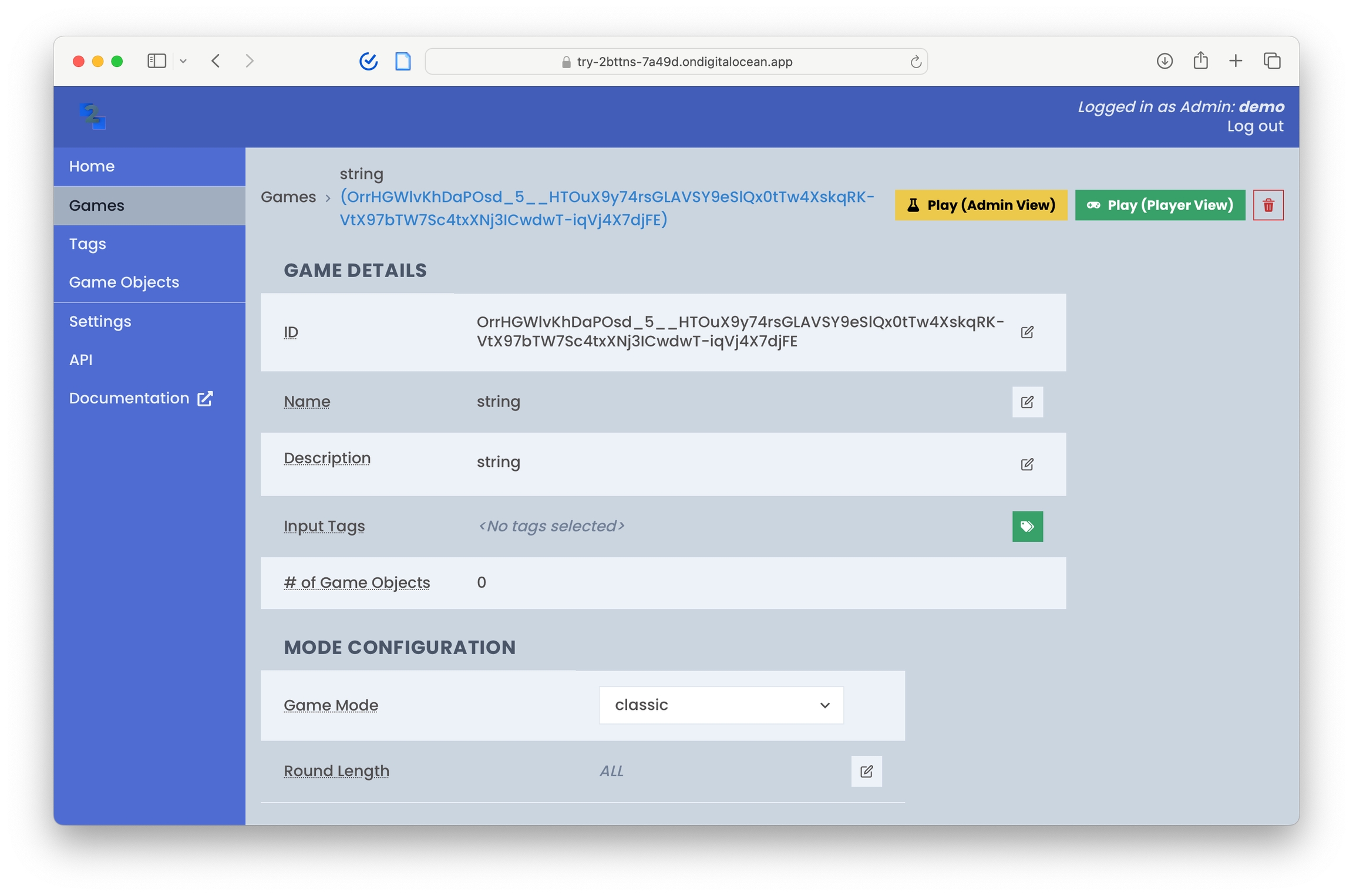Go to Game Objects sidebar item
The width and height of the screenshot is (1353, 896).
[124, 282]
